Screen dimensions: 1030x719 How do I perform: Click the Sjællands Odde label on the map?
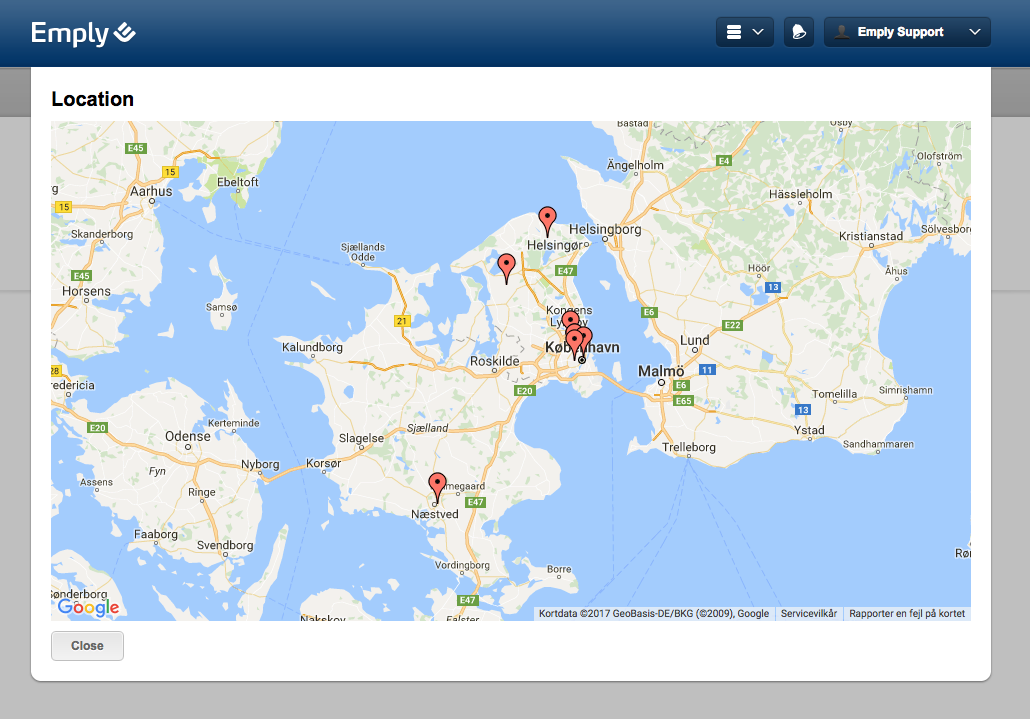coord(363,251)
